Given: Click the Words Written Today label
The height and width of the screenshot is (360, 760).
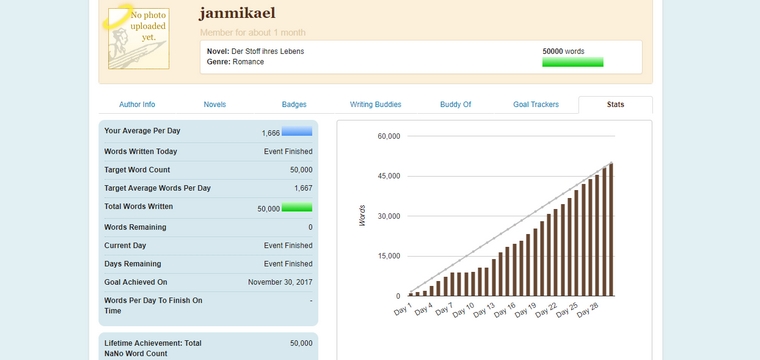Looking at the screenshot, I should (x=141, y=152).
